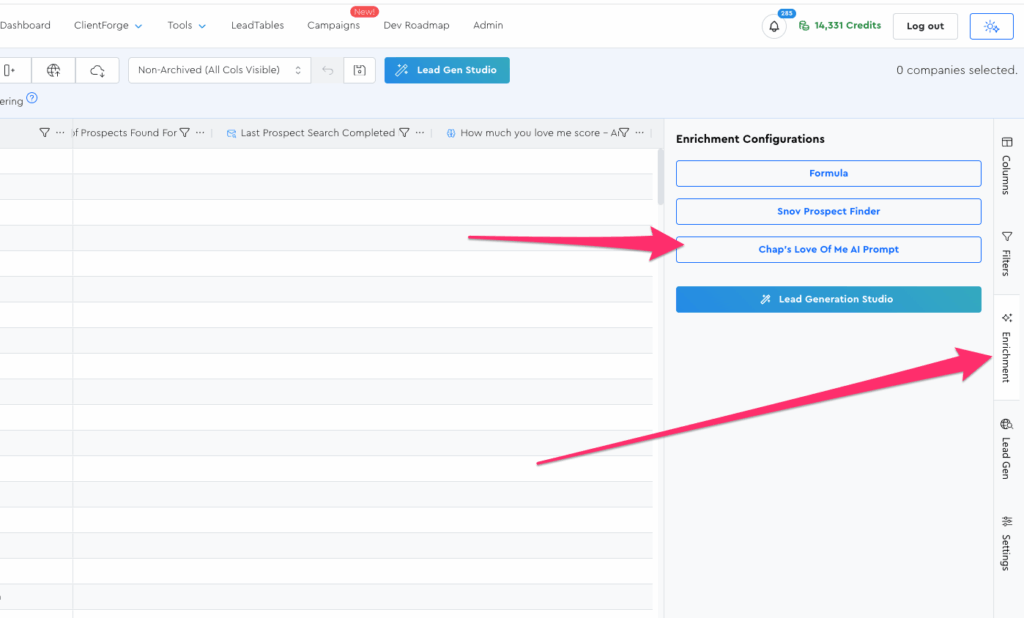Viewport: 1024px width, 618px height.
Task: Click the help question mark icon
Action: point(32,98)
